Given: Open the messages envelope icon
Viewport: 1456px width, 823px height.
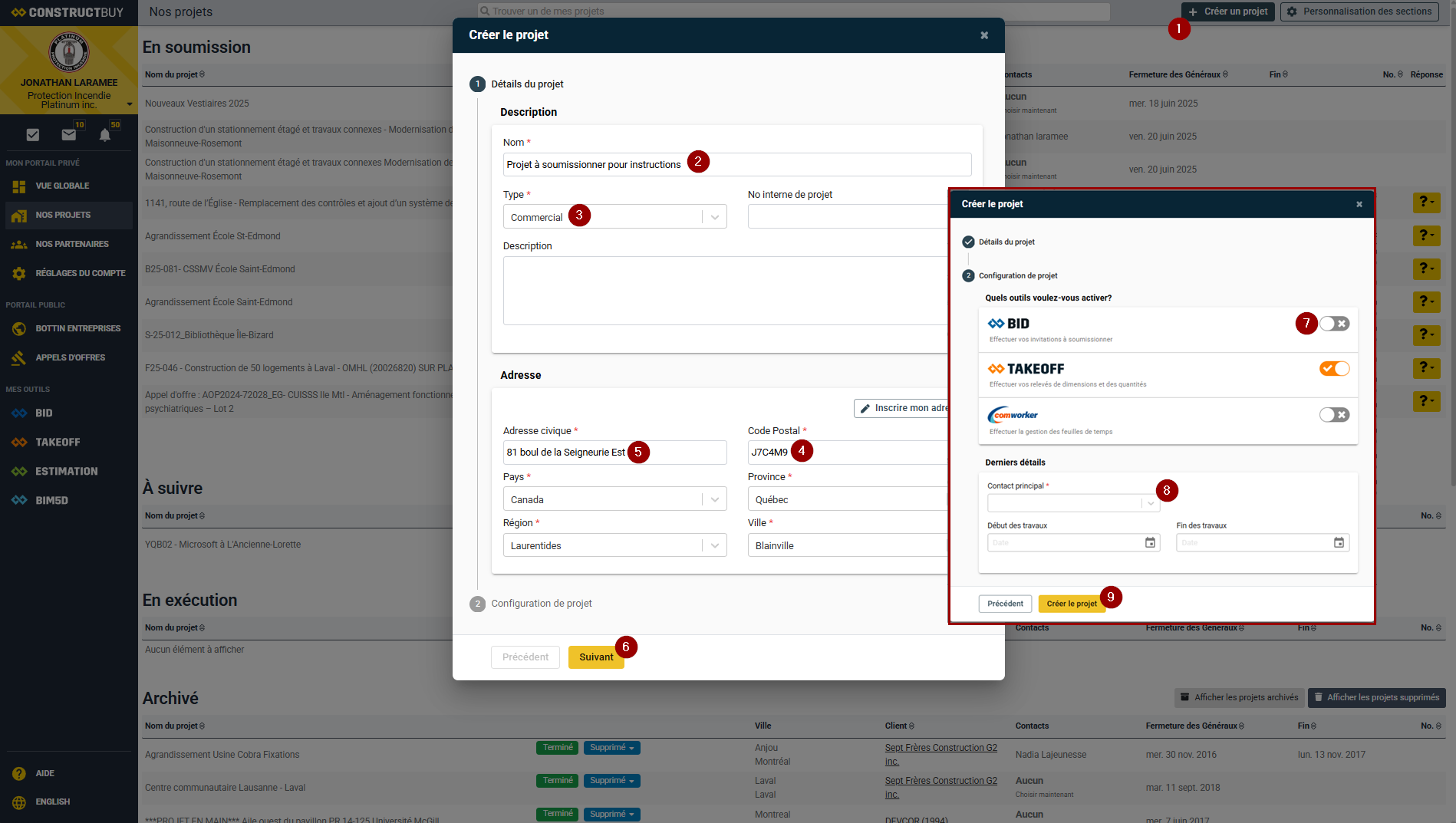Looking at the screenshot, I should coord(69,135).
